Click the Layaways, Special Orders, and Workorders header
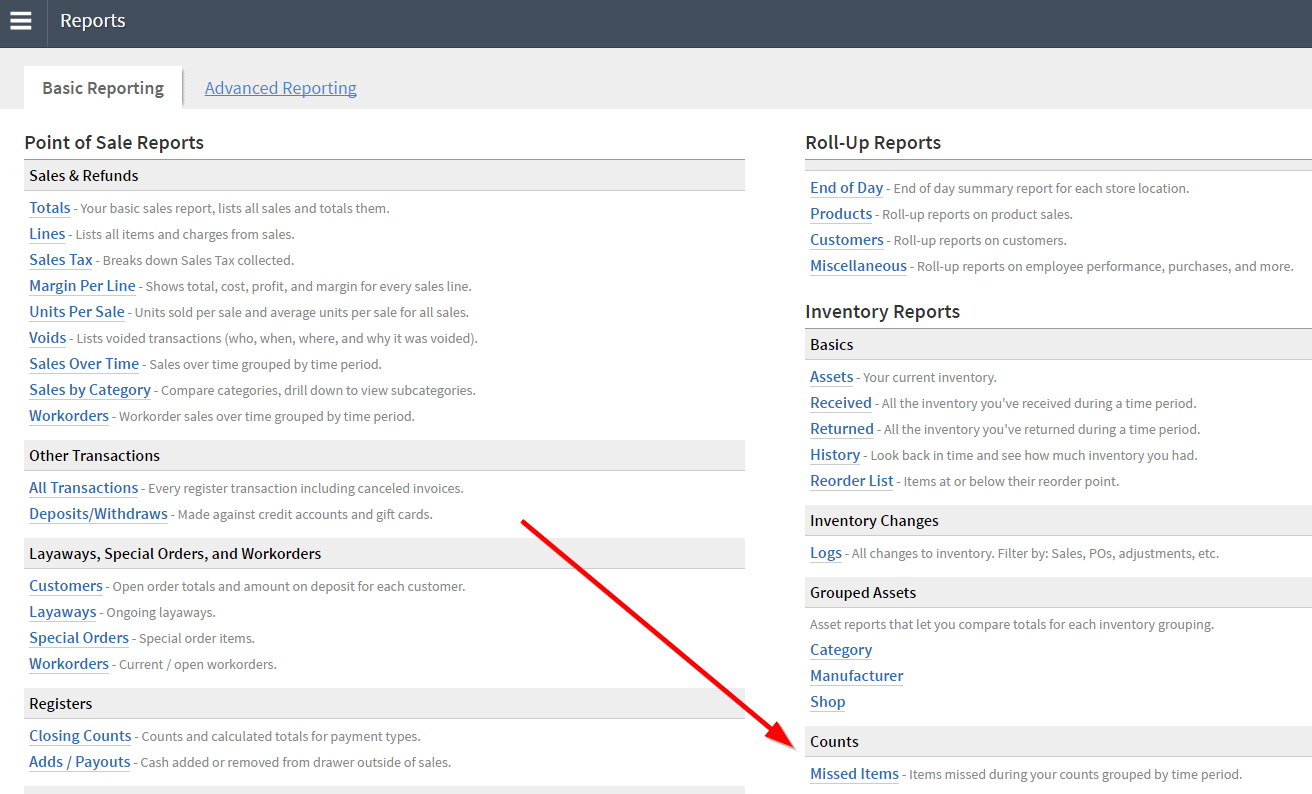The height and width of the screenshot is (794, 1312). click(x=384, y=554)
